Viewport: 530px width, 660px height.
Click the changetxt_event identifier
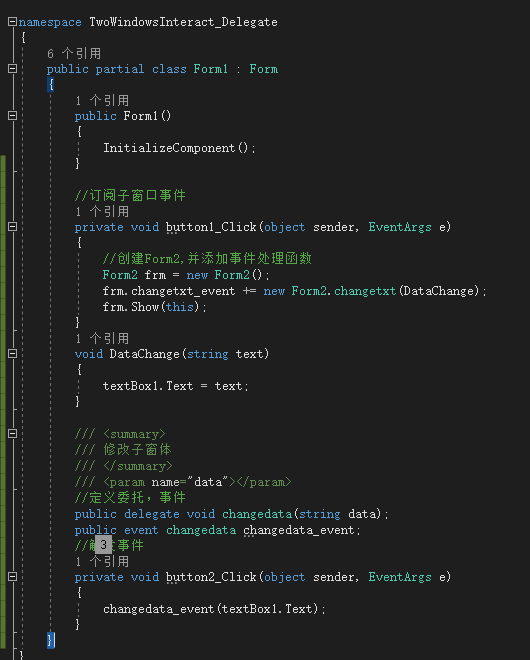183,291
